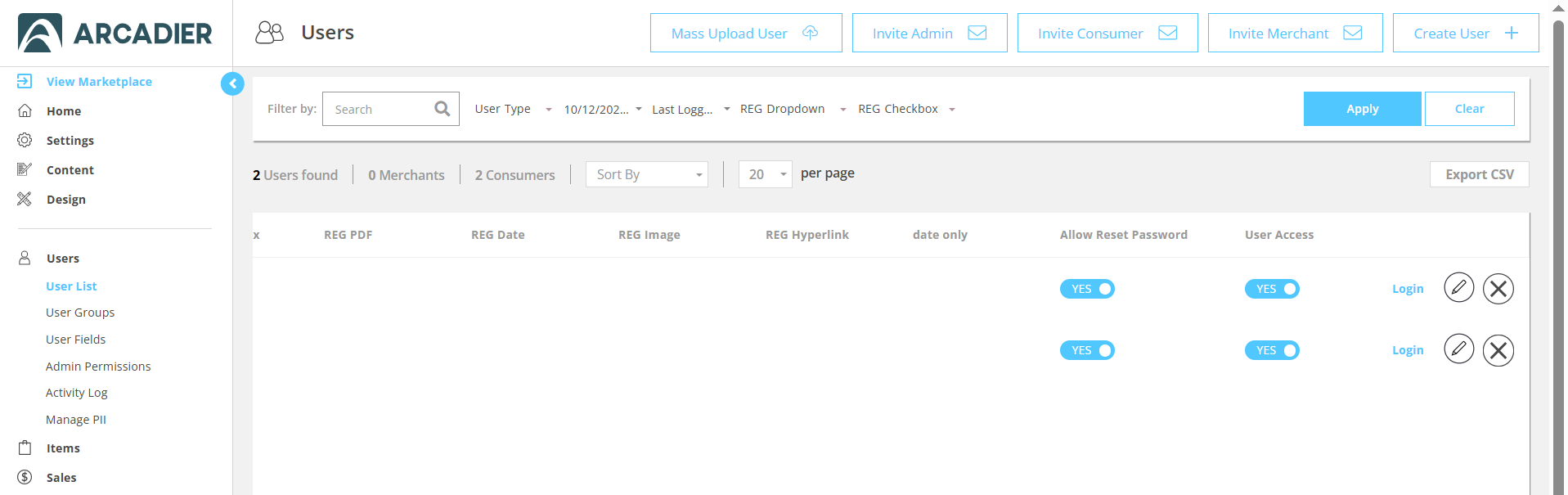Expand the Sort By dropdown
Screen dimensions: 1568x495
pos(646,174)
